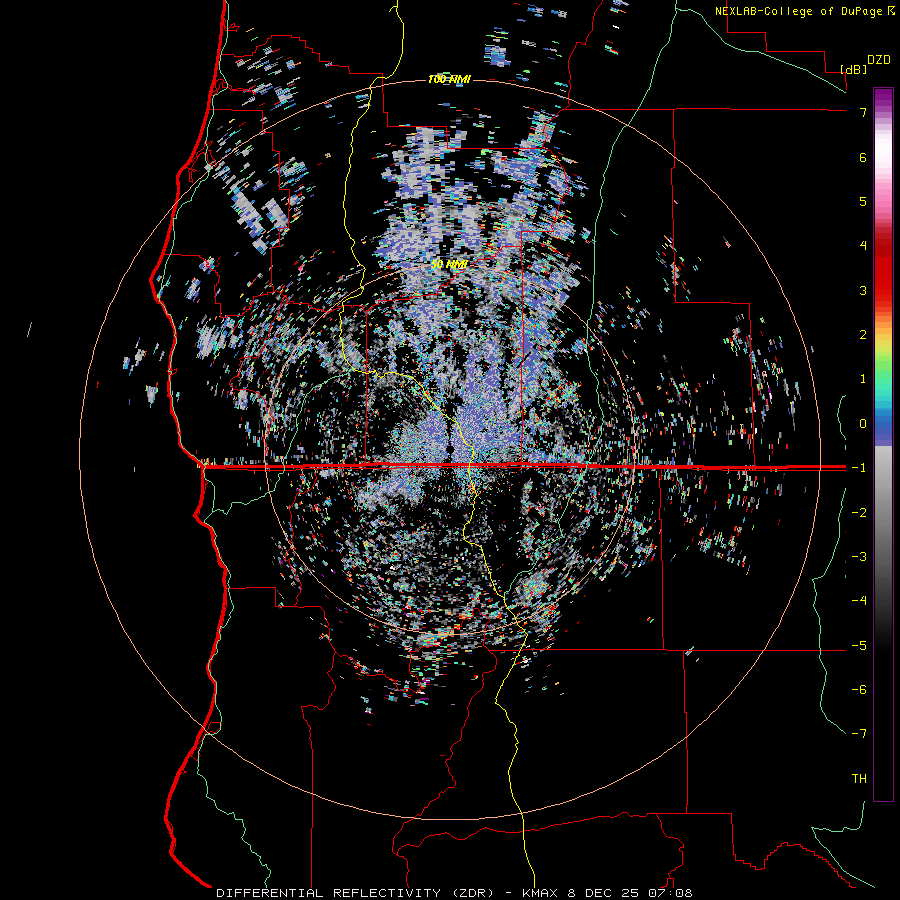This screenshot has height=900, width=900.
Task: Click the DZD label above the color scale
Action: tap(879, 60)
